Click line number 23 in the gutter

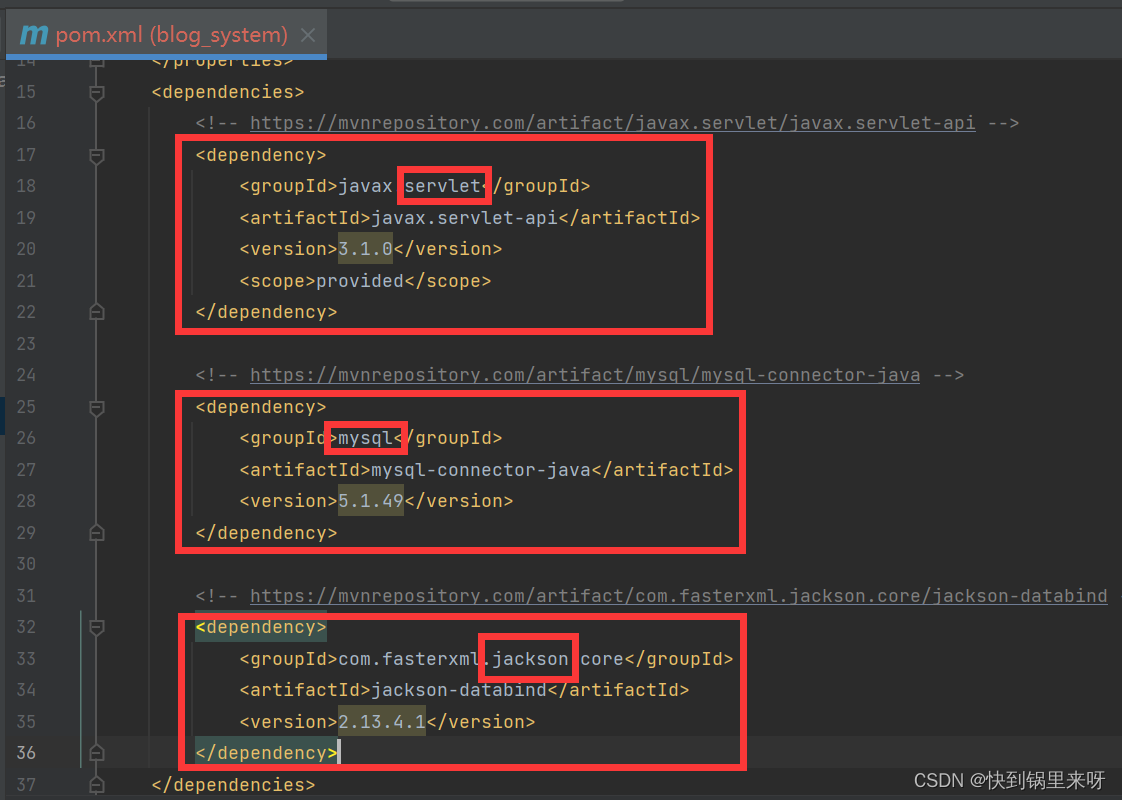point(26,343)
